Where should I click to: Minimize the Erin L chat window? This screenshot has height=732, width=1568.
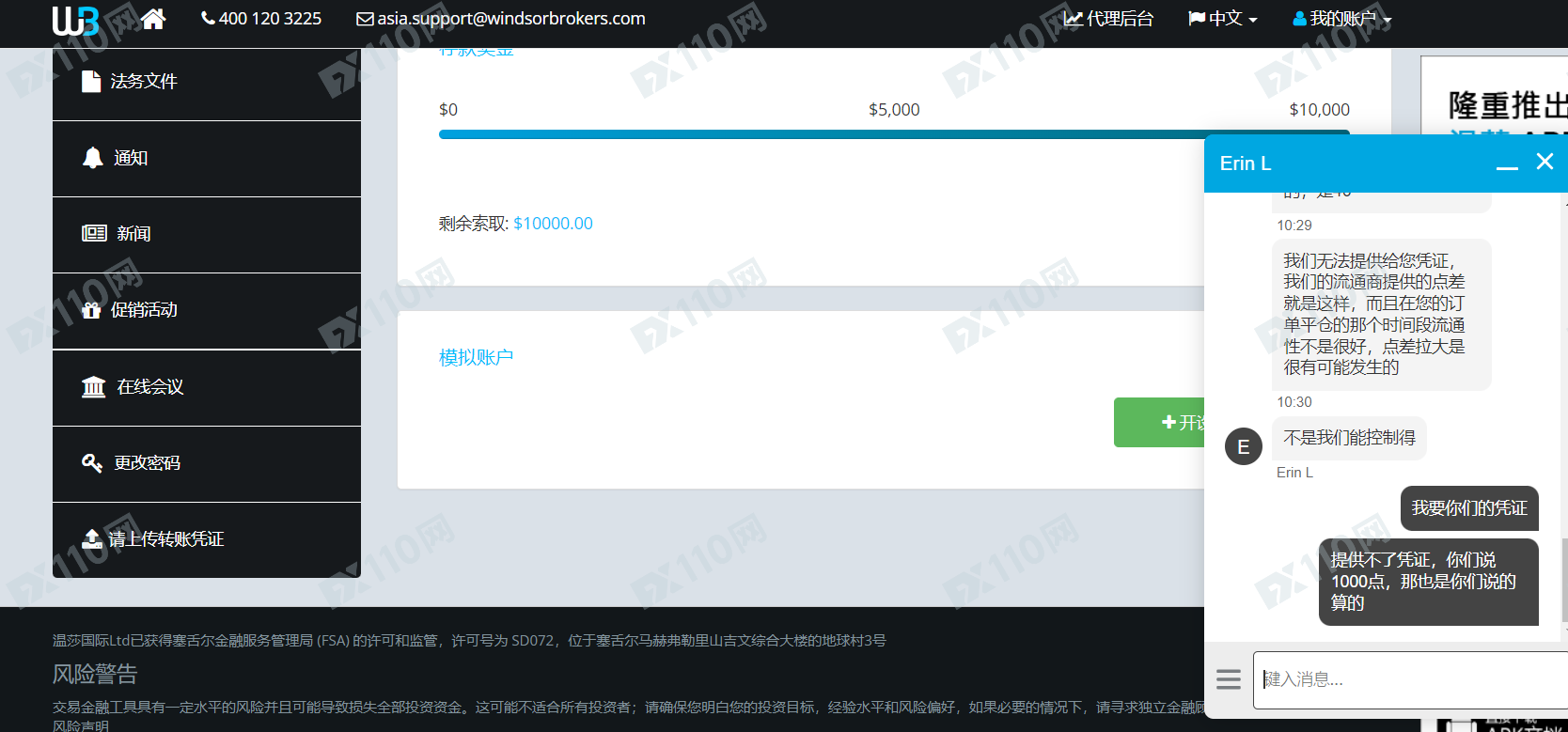click(x=1507, y=164)
